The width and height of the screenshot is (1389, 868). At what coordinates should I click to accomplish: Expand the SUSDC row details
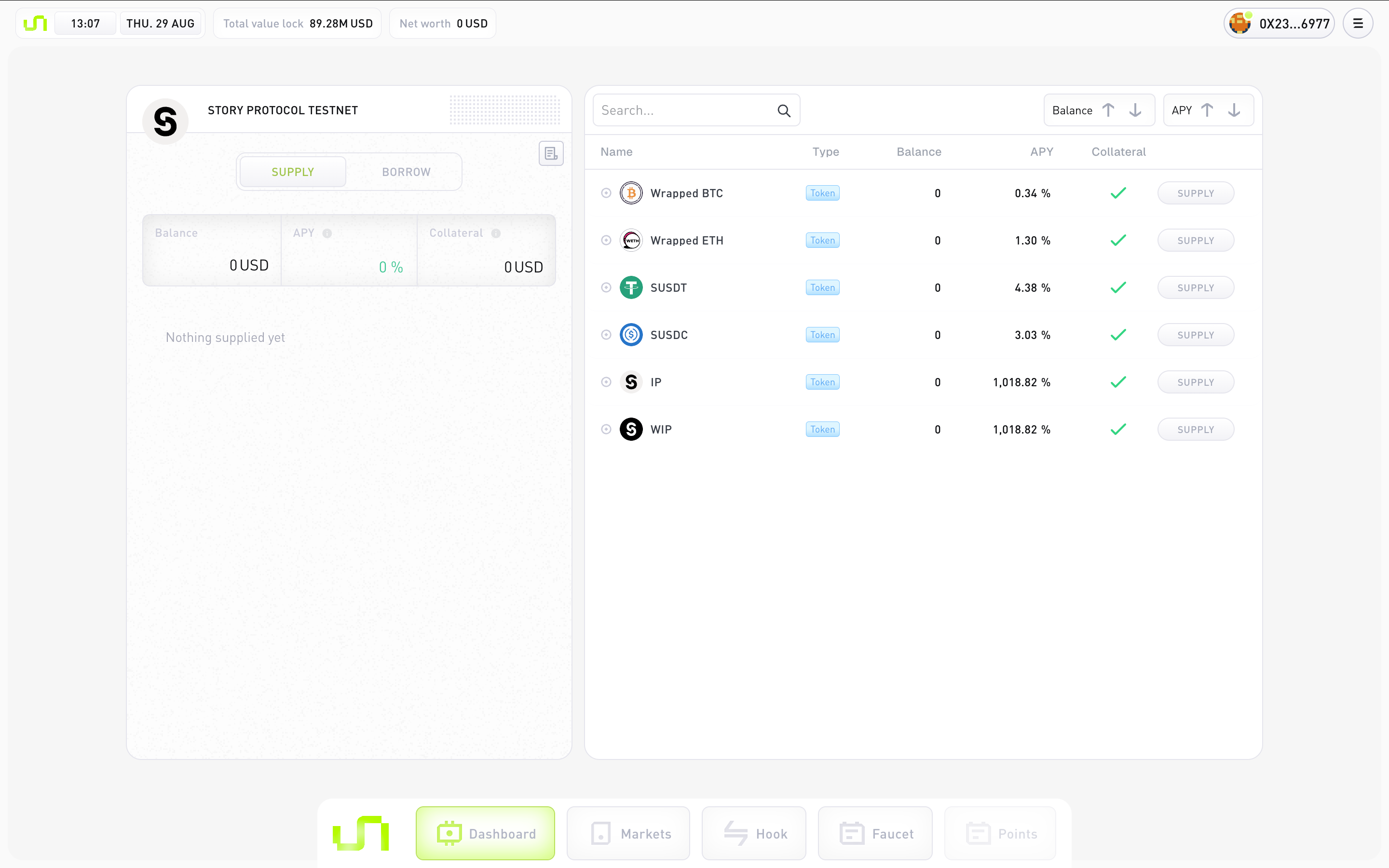coord(606,335)
